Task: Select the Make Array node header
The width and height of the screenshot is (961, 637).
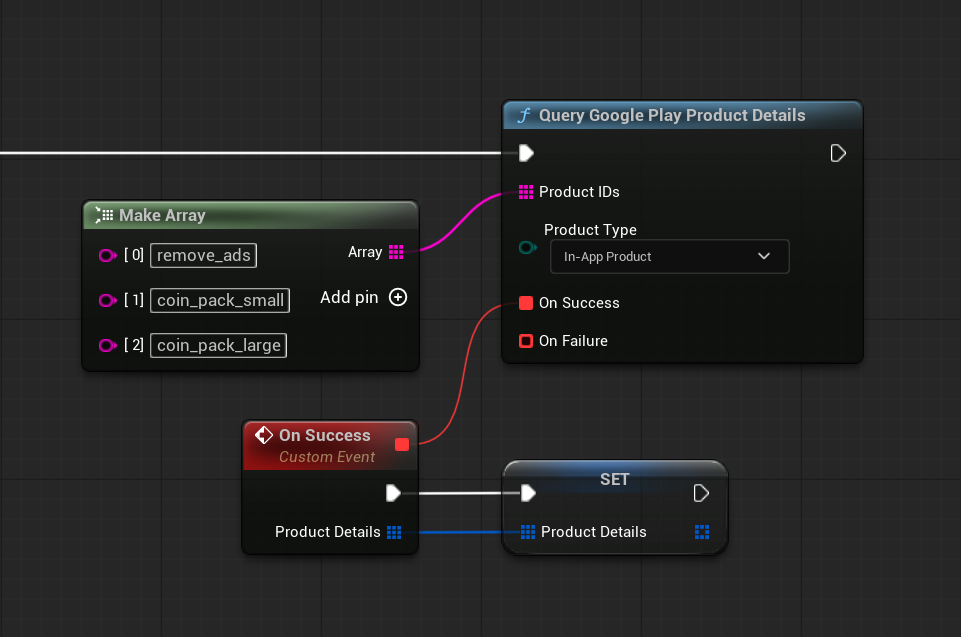Action: [251, 215]
